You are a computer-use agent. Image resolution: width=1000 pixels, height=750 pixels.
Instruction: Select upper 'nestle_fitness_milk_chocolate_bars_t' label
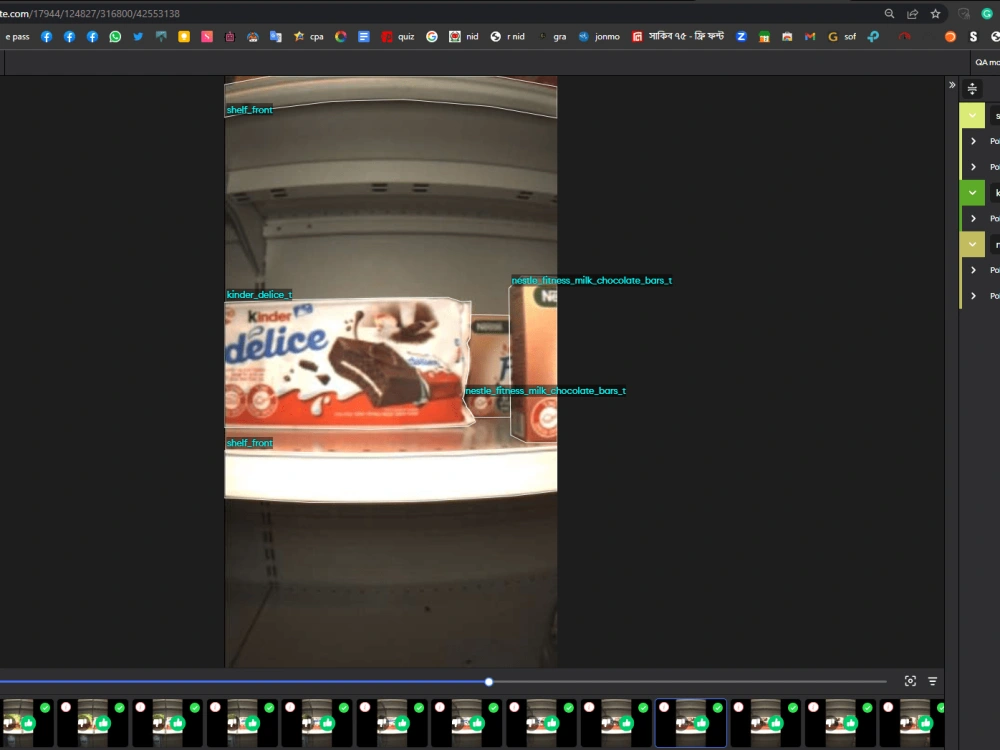pos(592,281)
